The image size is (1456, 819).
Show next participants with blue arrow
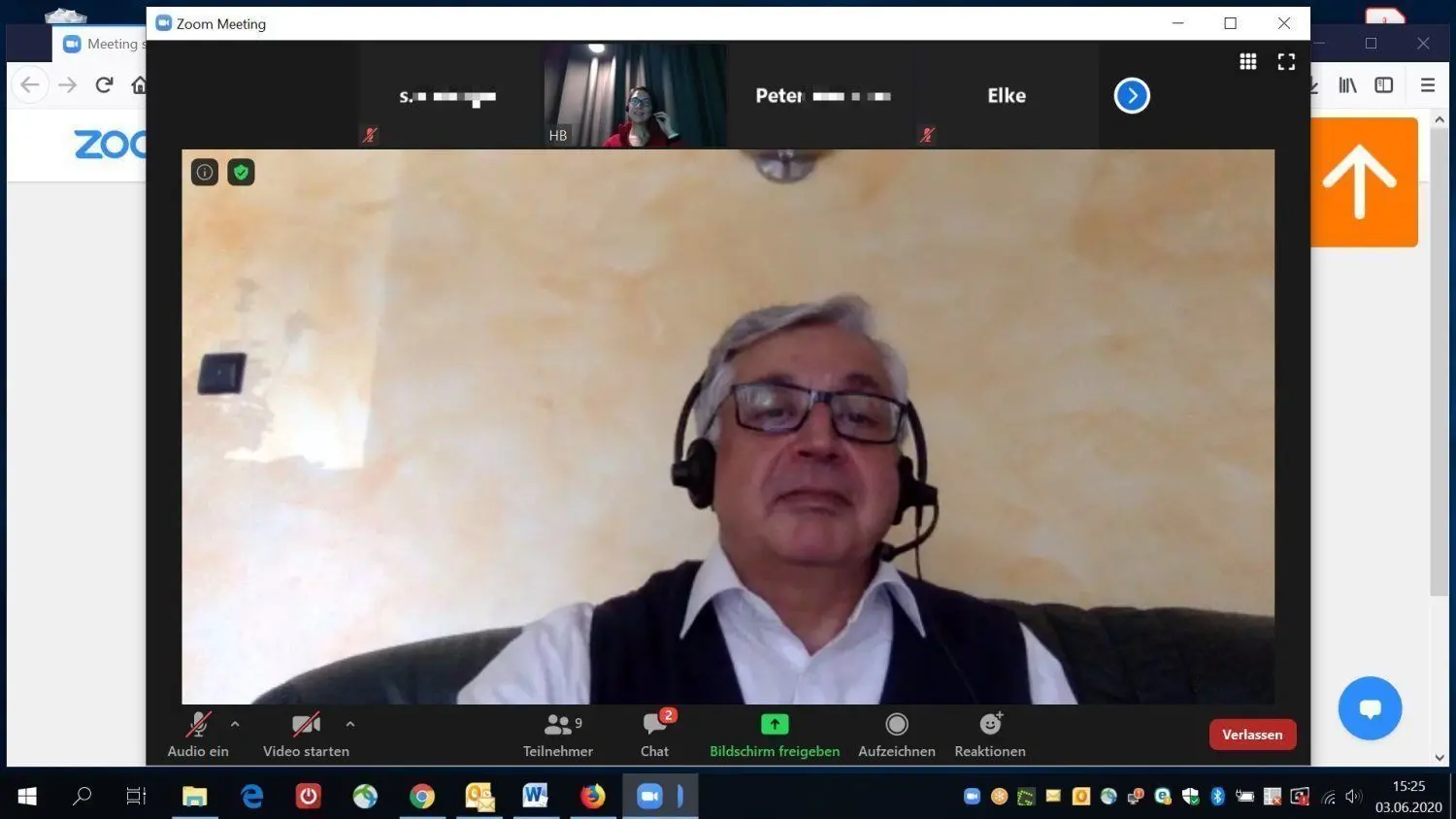(x=1132, y=96)
